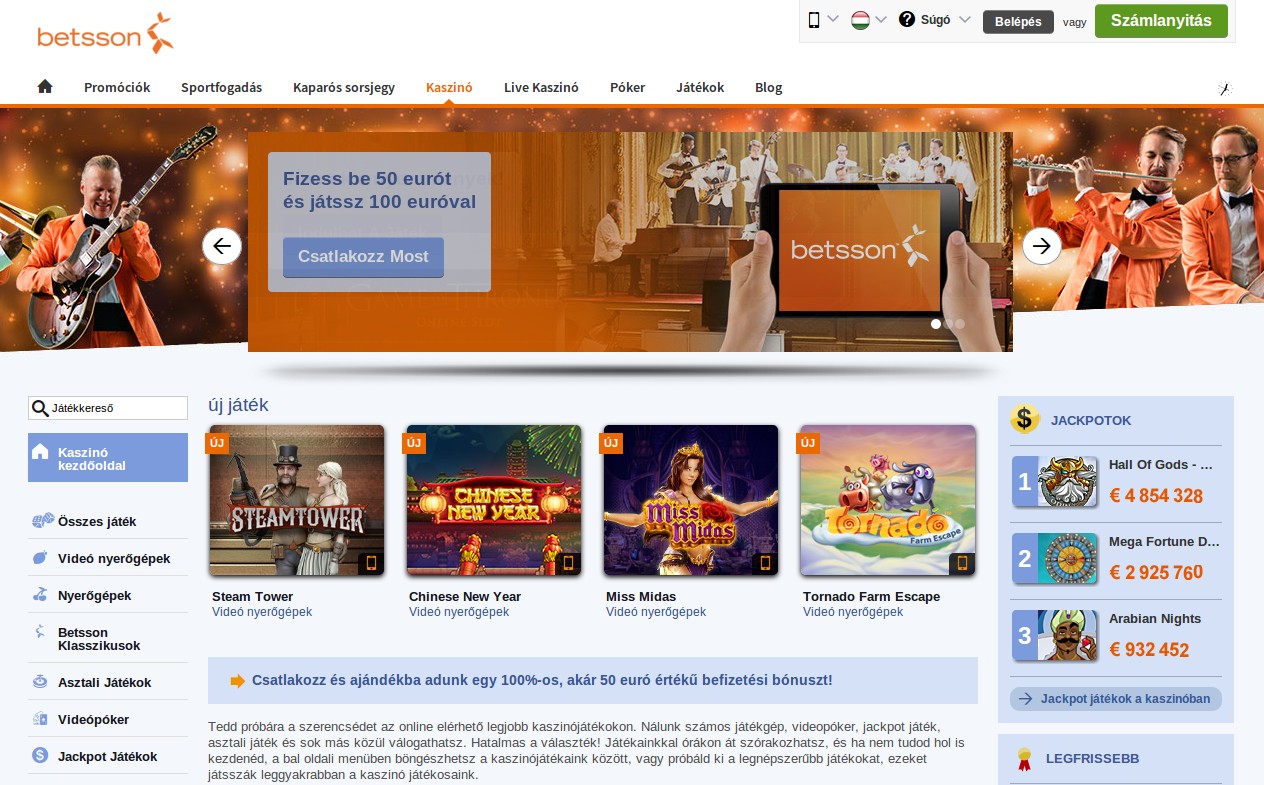
Task: Click the wand icon at right of navigation
Action: [x=1225, y=88]
